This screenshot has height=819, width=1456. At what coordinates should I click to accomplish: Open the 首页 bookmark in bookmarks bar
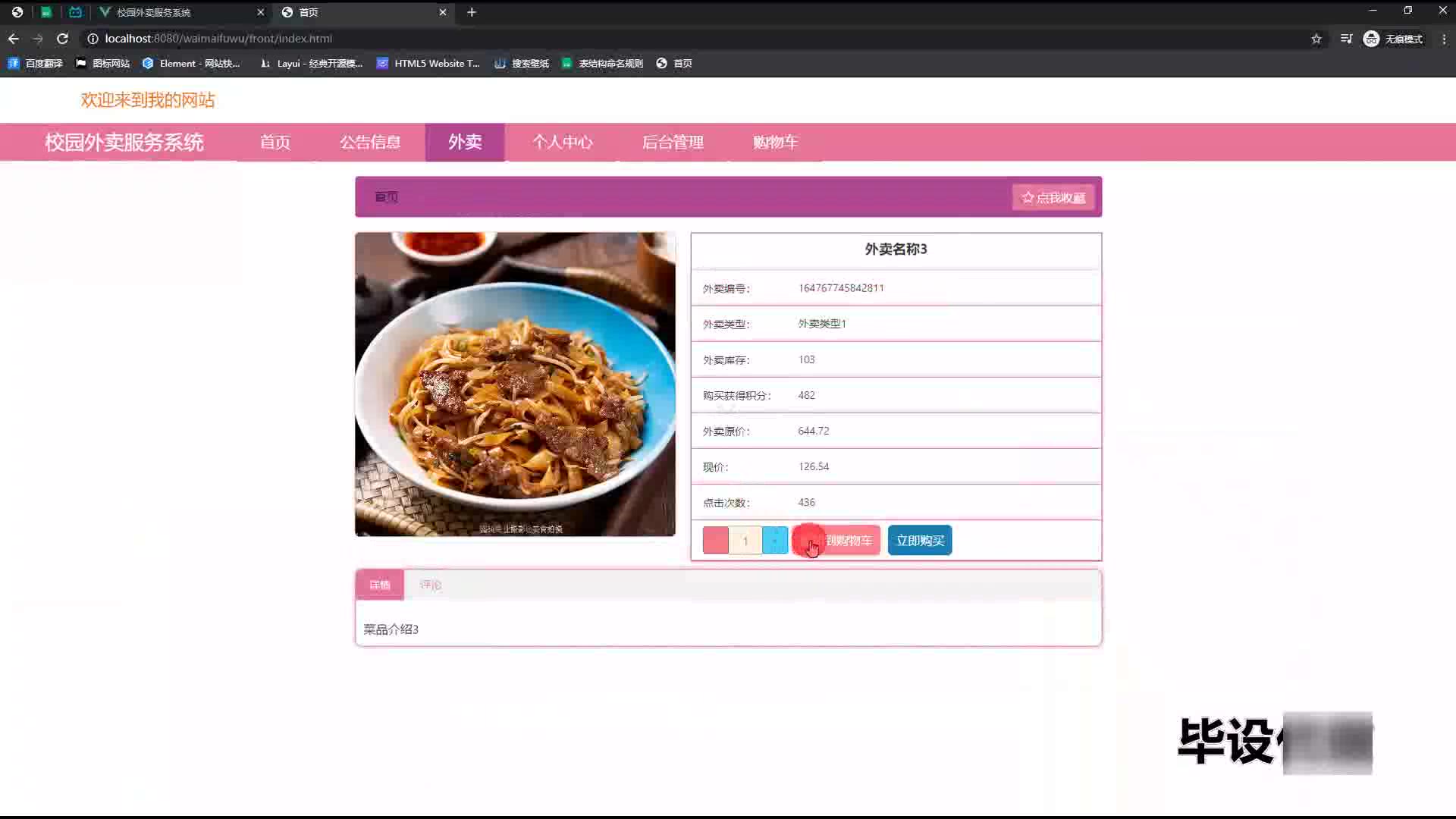pos(674,64)
